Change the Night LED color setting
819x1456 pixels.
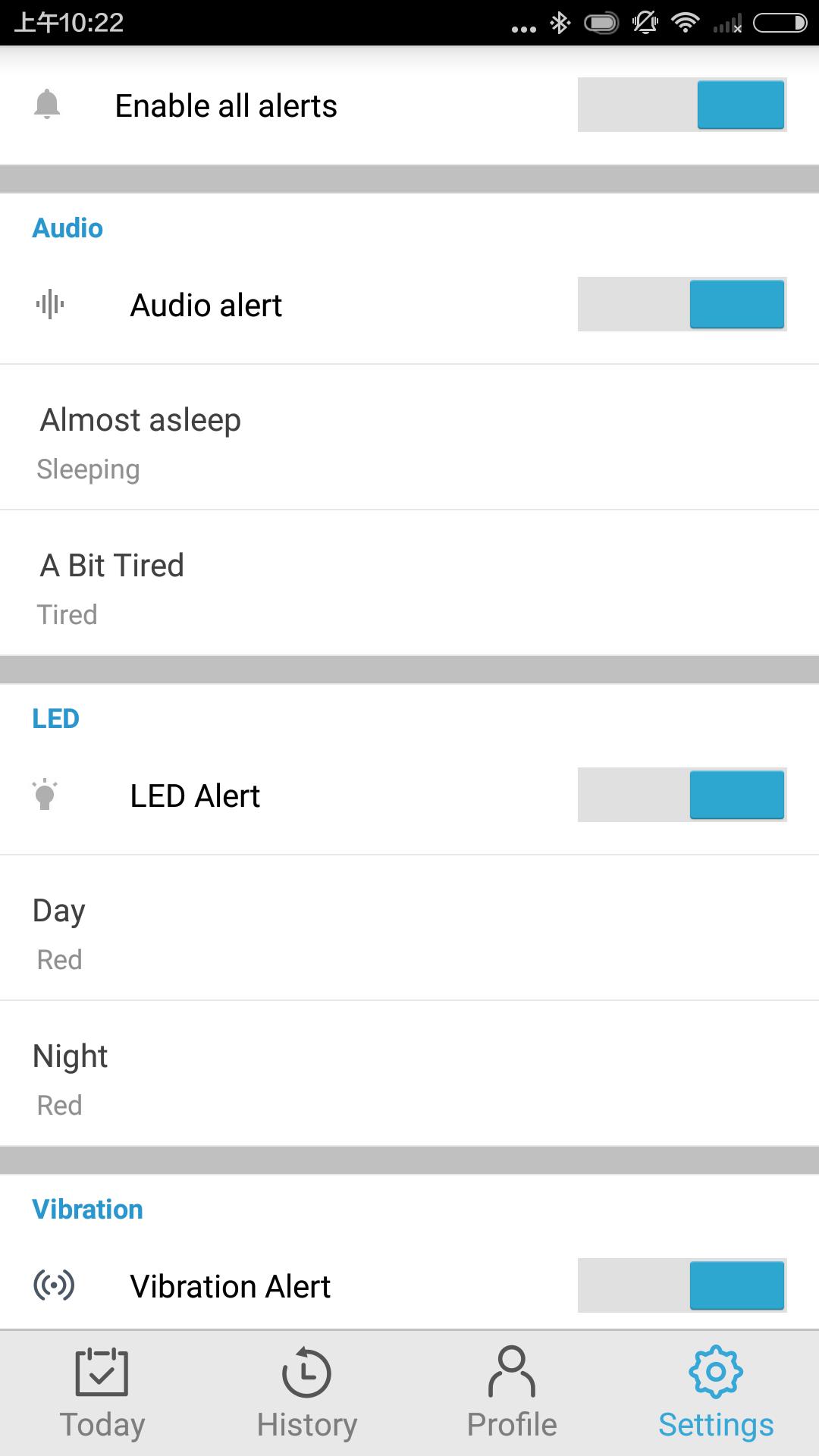409,1074
